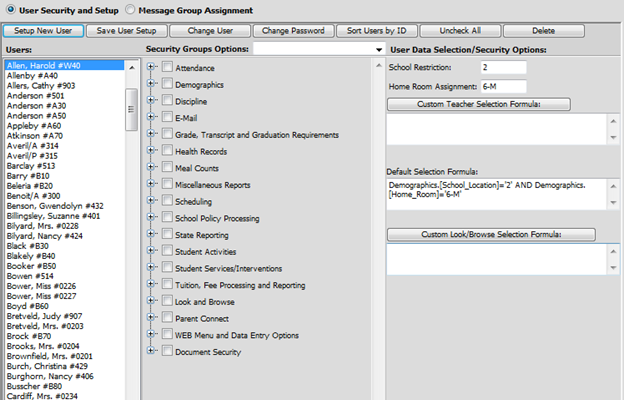Click Look/Browse formula box scroll down arrow
Viewport: 625px width, 401px height.
(x=613, y=268)
